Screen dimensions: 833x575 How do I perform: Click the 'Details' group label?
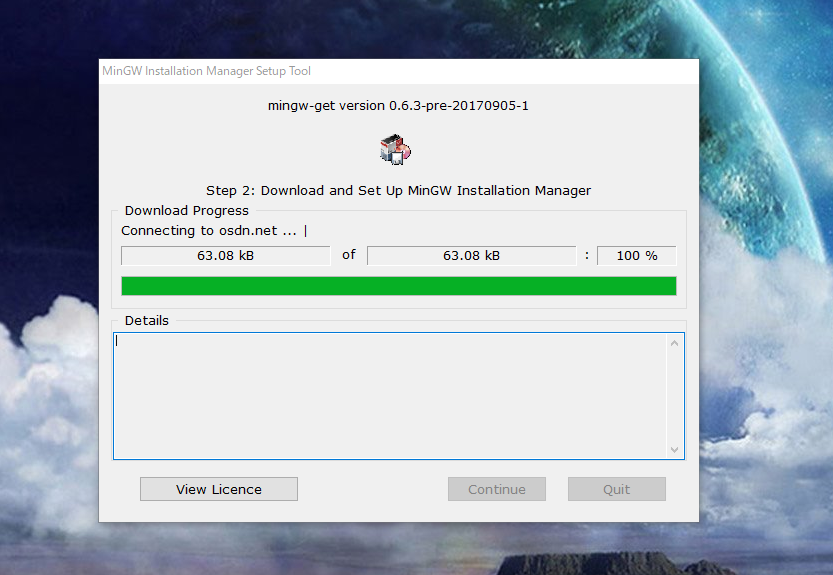point(147,320)
